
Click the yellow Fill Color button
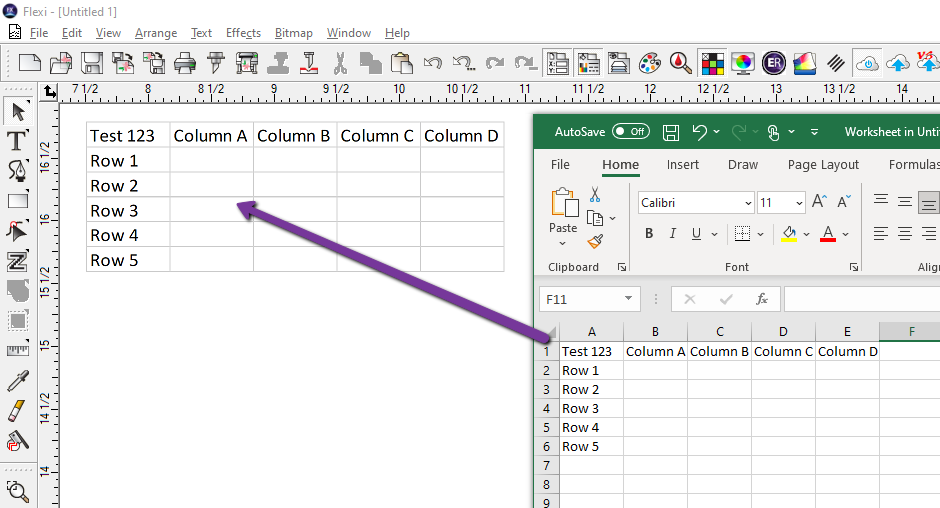point(789,234)
